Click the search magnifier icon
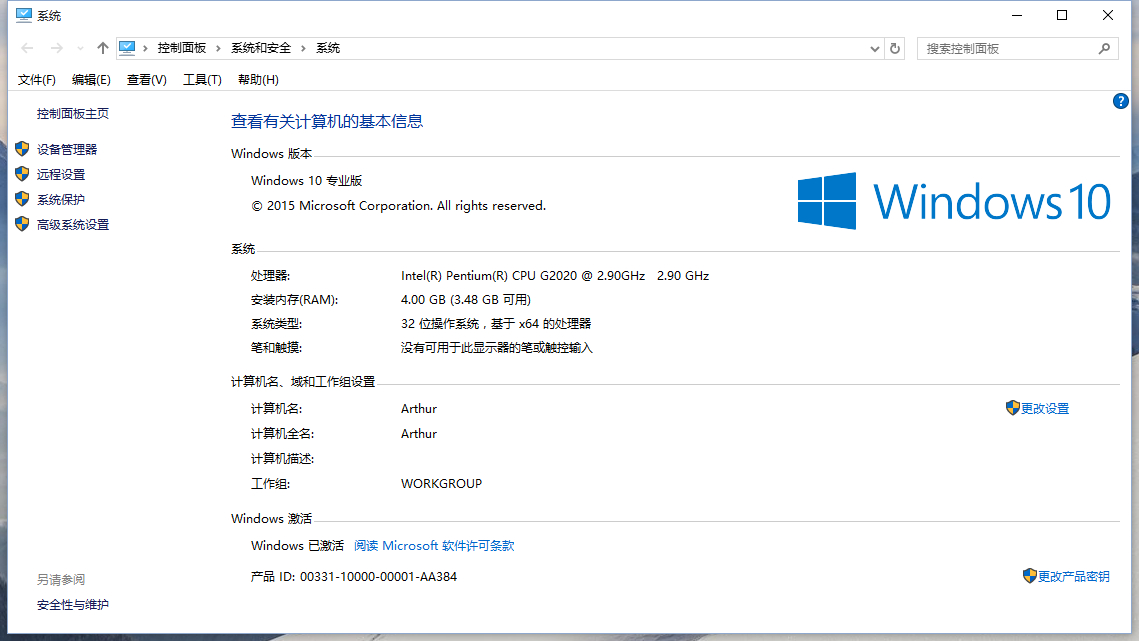 point(1104,49)
